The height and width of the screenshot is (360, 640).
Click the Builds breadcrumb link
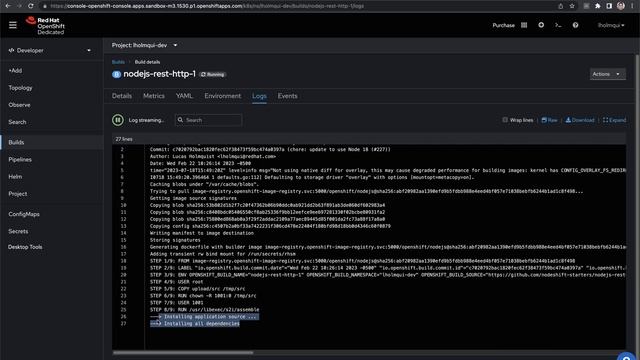click(x=118, y=62)
